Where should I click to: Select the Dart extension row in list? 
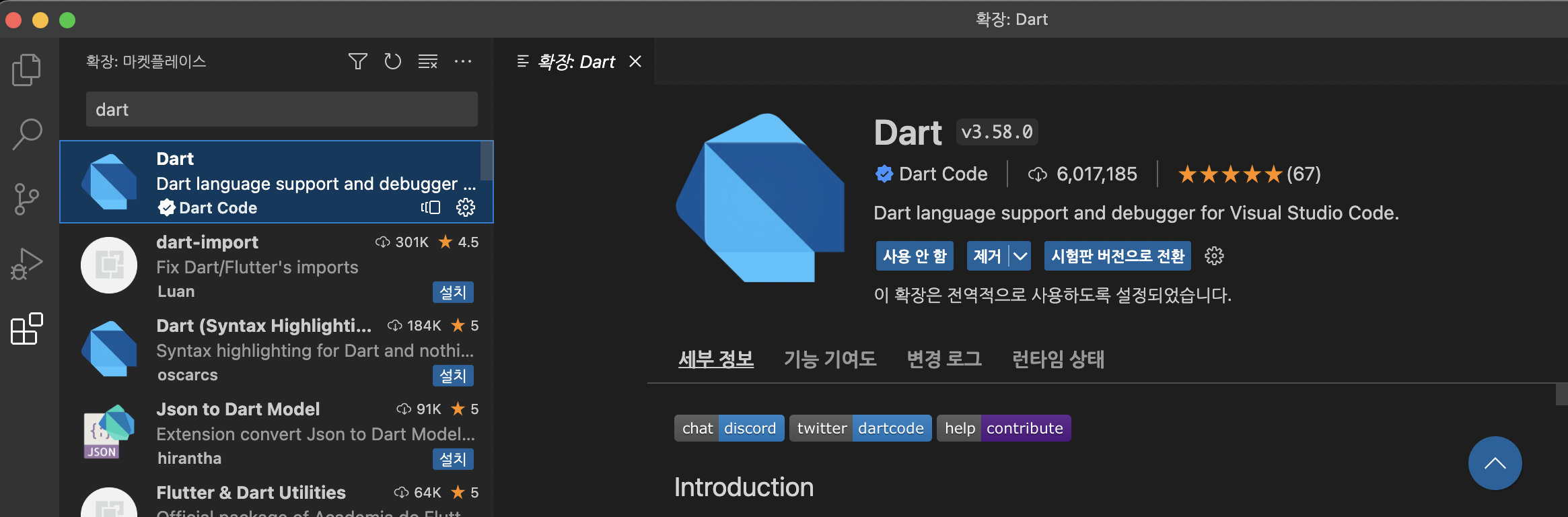coord(277,182)
